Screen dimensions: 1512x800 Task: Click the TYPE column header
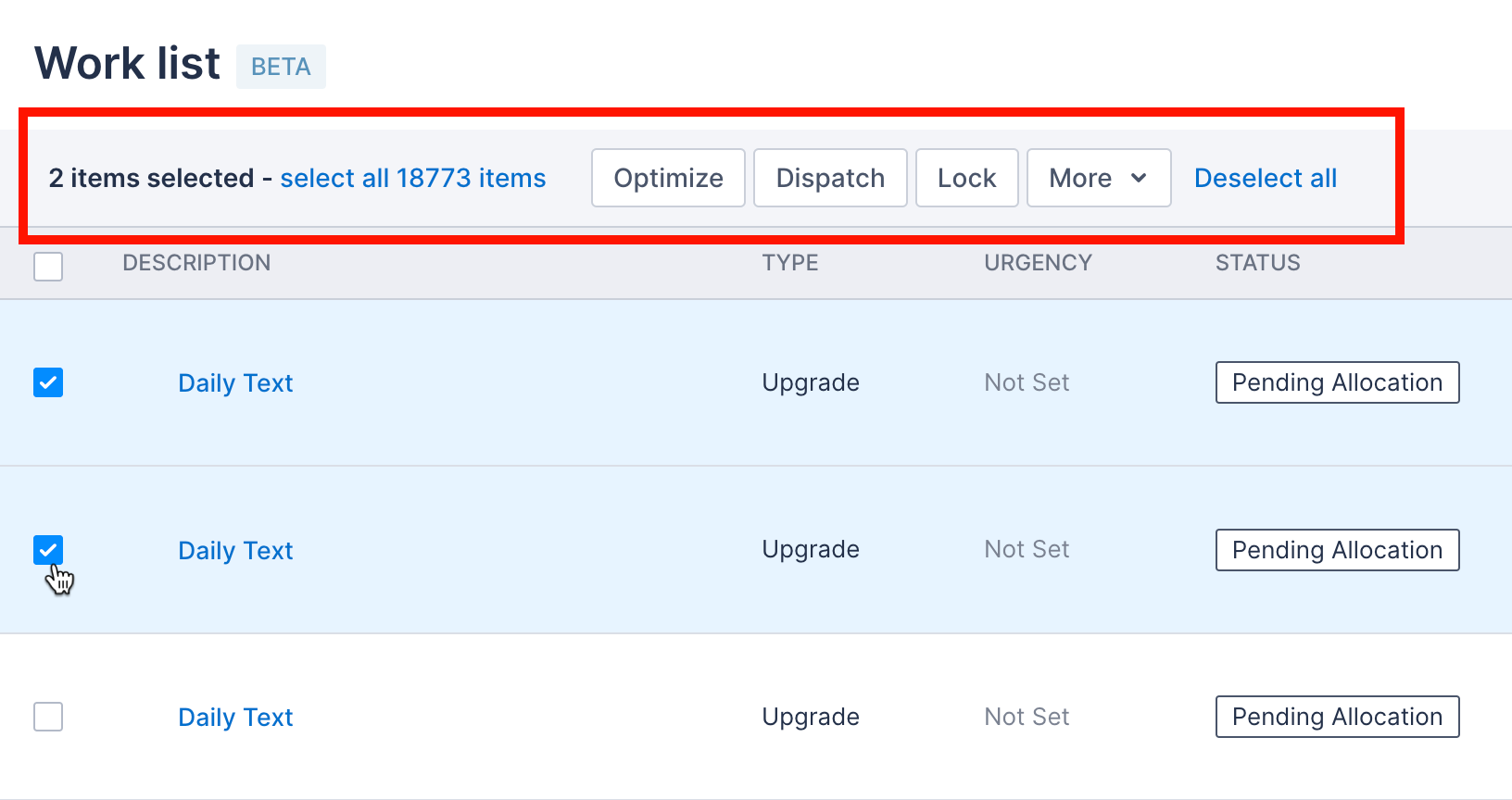pyautogui.click(x=790, y=263)
